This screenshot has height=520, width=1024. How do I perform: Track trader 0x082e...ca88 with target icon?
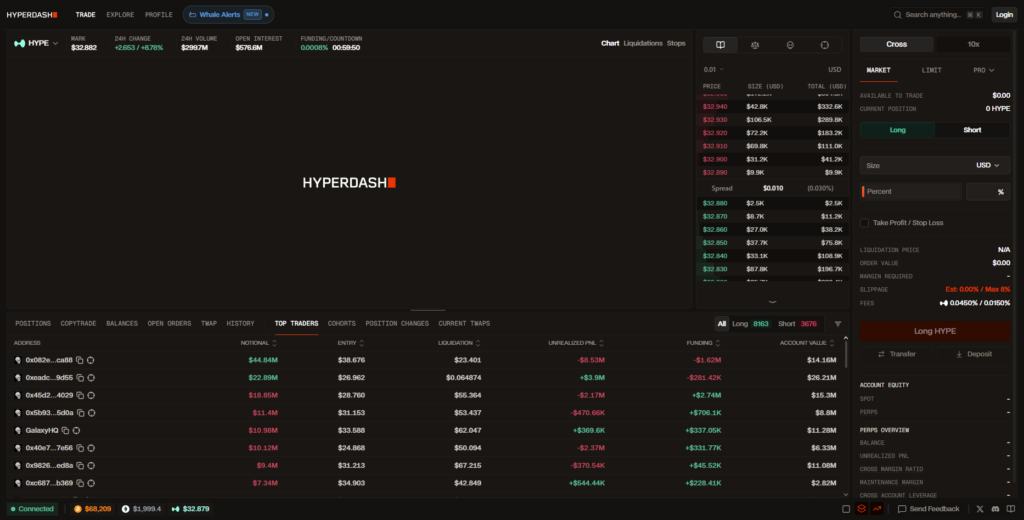coord(91,360)
